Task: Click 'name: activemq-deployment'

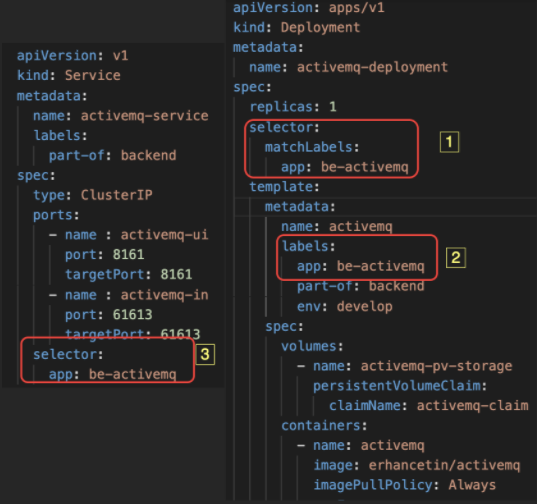Action: [x=348, y=67]
